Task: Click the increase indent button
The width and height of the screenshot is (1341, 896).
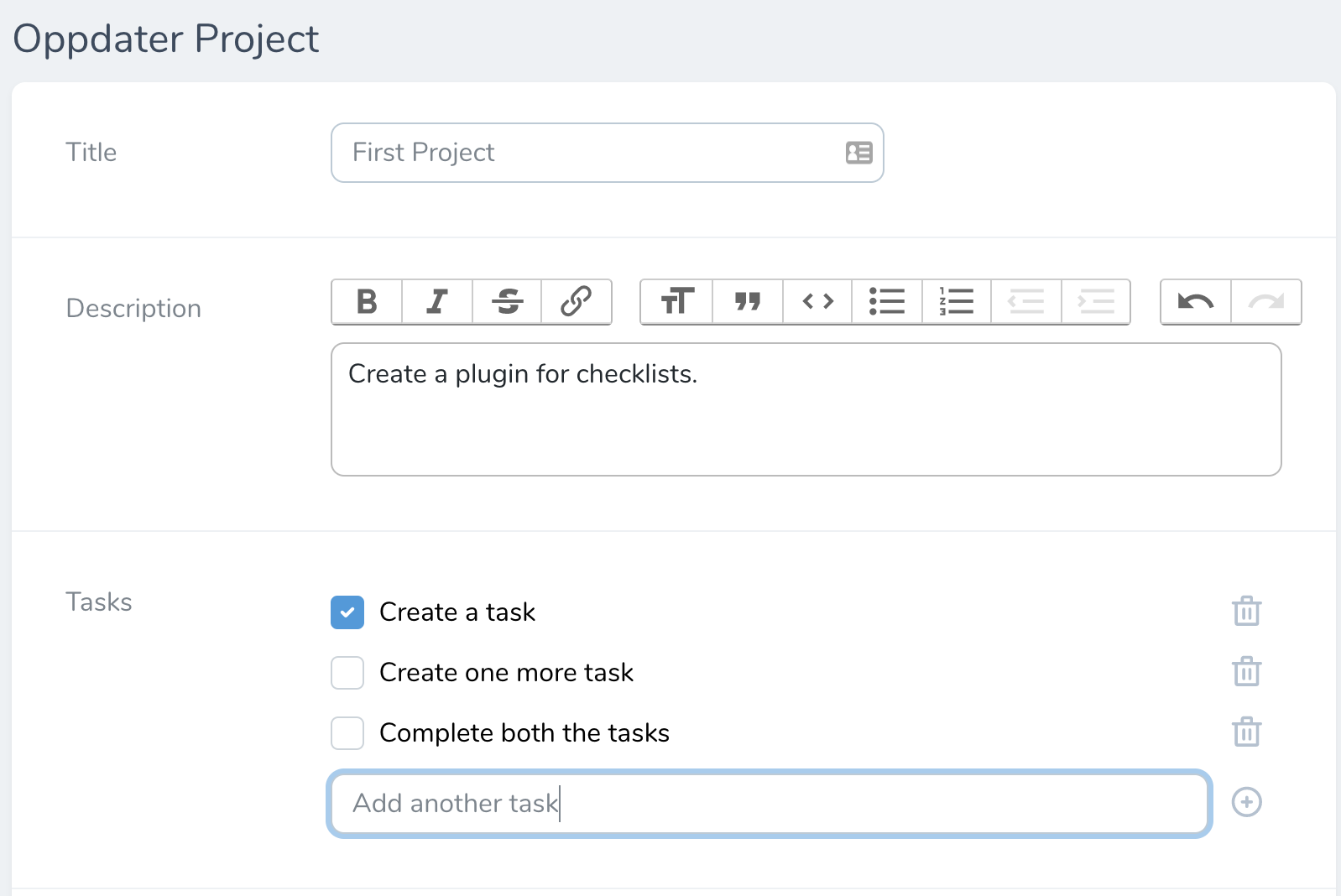Action: point(1096,301)
